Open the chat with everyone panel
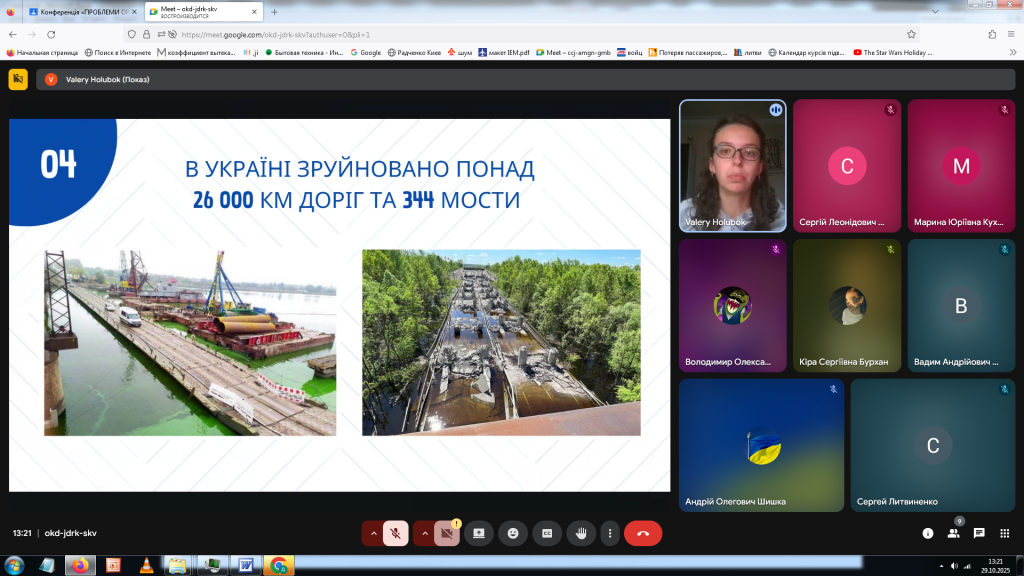Screen dimensions: 1024x576 [979, 533]
